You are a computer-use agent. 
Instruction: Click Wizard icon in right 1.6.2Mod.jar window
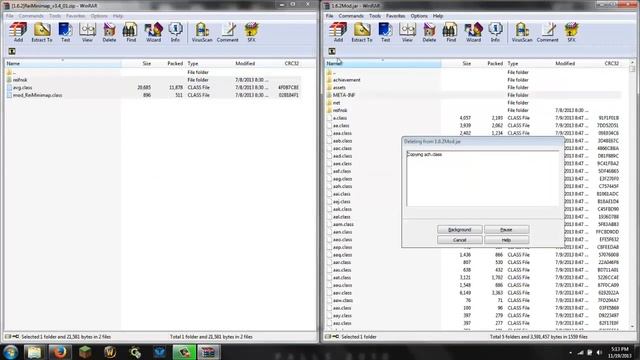click(473, 32)
